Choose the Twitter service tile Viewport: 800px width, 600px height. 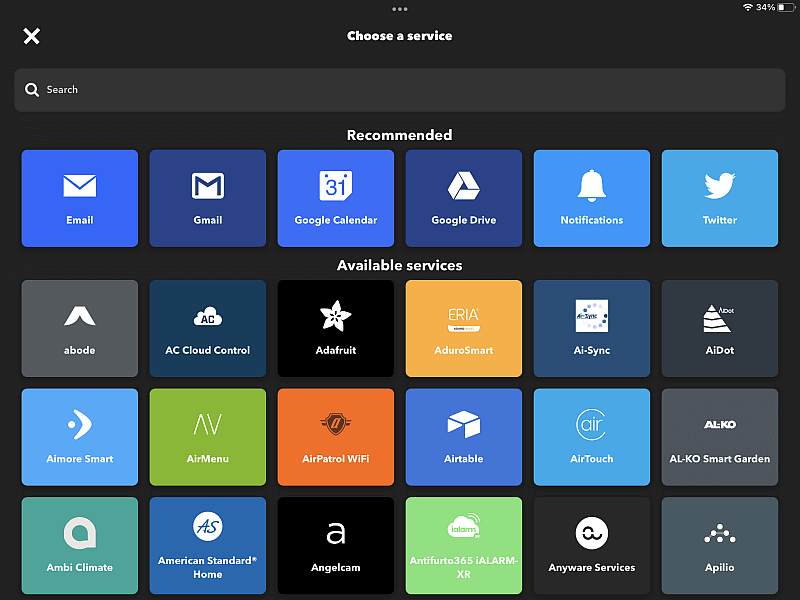point(720,198)
